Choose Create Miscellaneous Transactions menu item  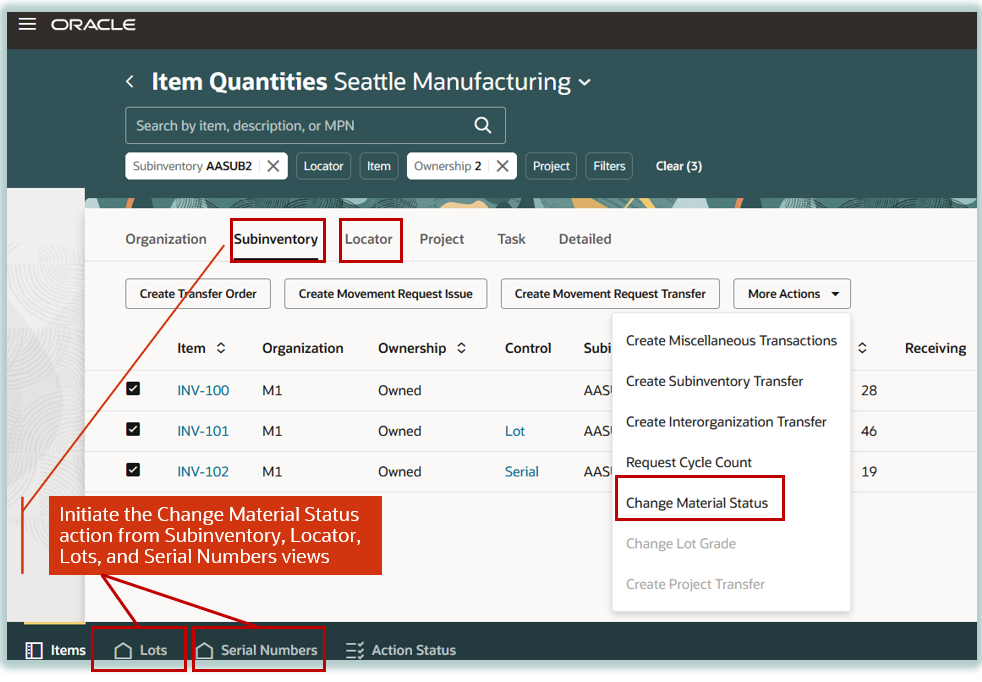coord(731,341)
